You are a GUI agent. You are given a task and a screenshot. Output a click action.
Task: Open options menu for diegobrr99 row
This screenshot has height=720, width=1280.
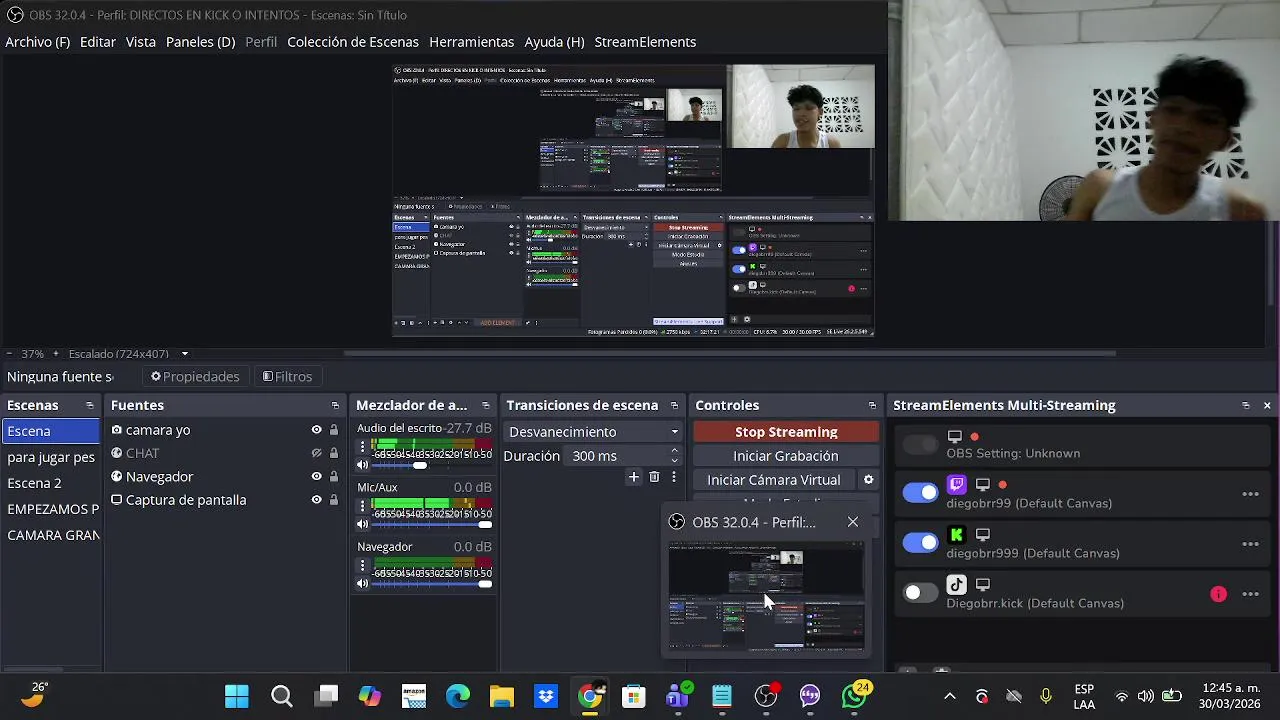point(1250,494)
